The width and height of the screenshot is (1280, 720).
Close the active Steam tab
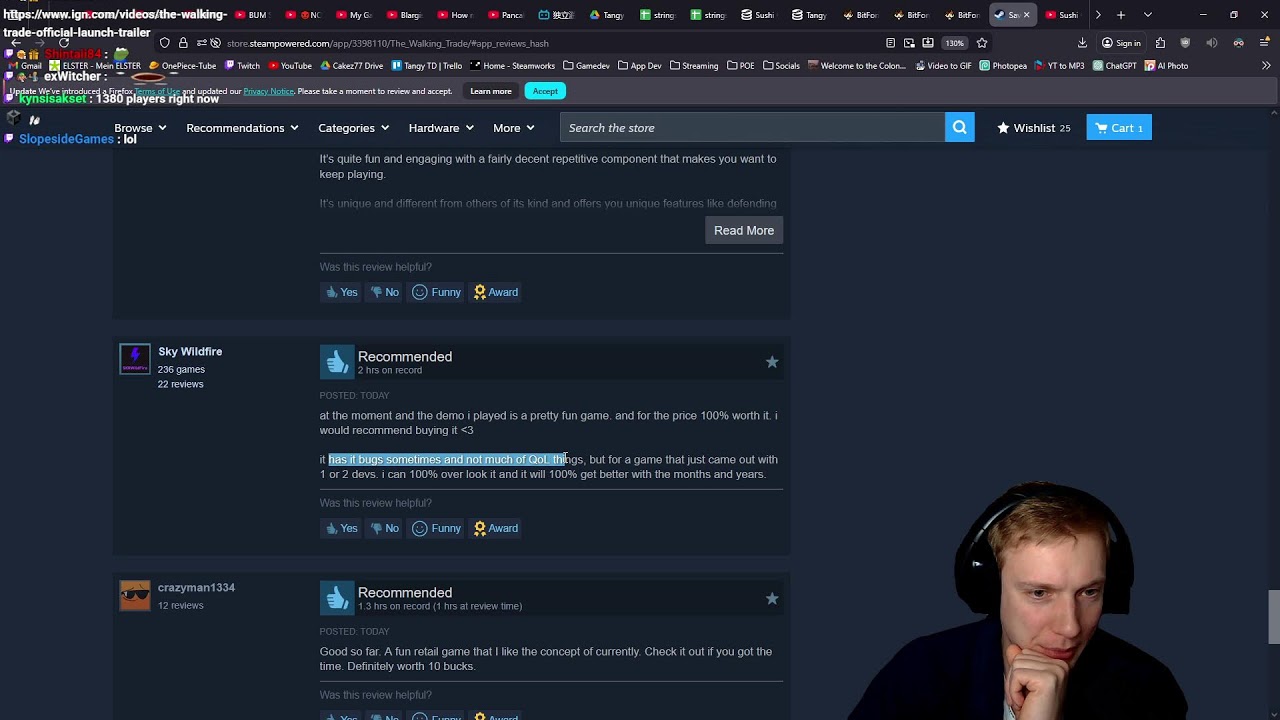1026,15
